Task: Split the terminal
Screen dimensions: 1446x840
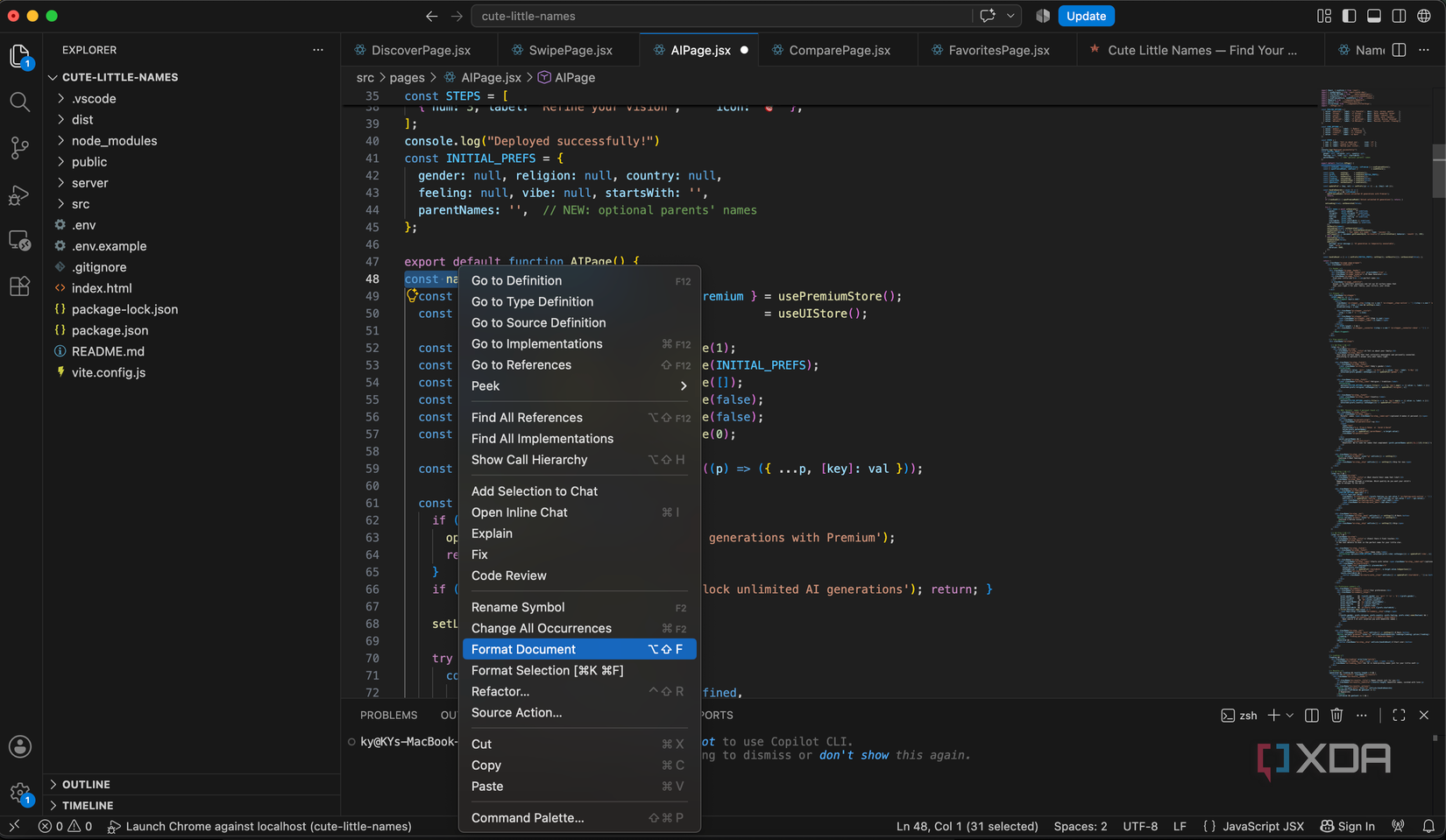Action: pyautogui.click(x=1312, y=716)
